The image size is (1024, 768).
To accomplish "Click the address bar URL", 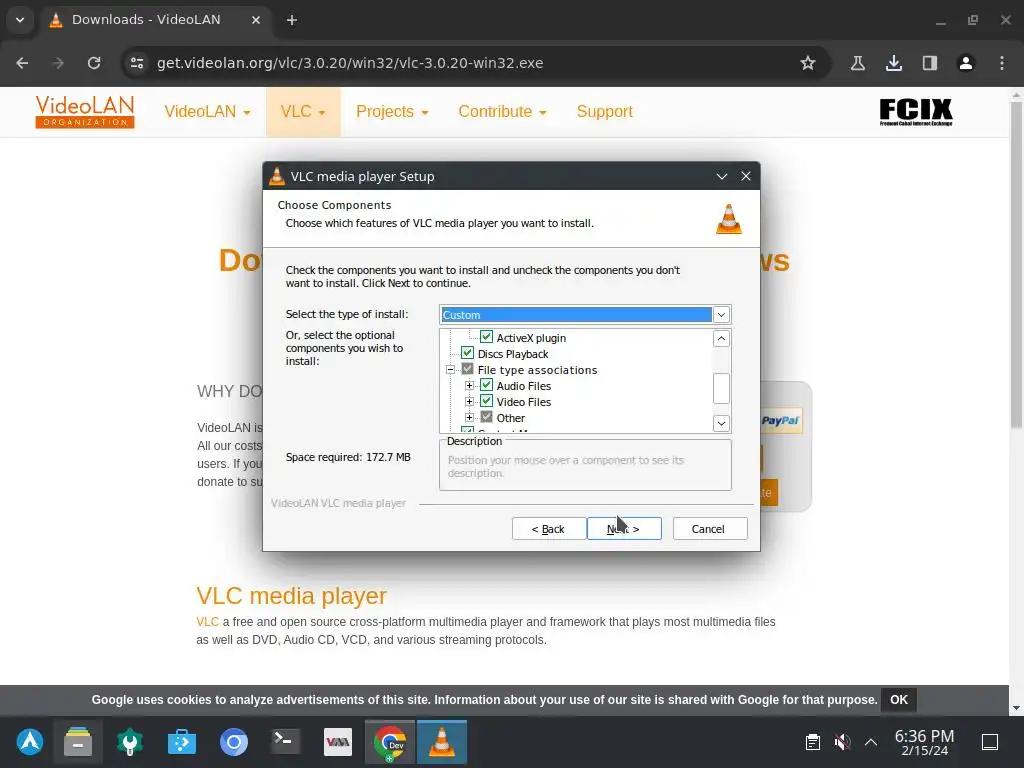I will 350,63.
